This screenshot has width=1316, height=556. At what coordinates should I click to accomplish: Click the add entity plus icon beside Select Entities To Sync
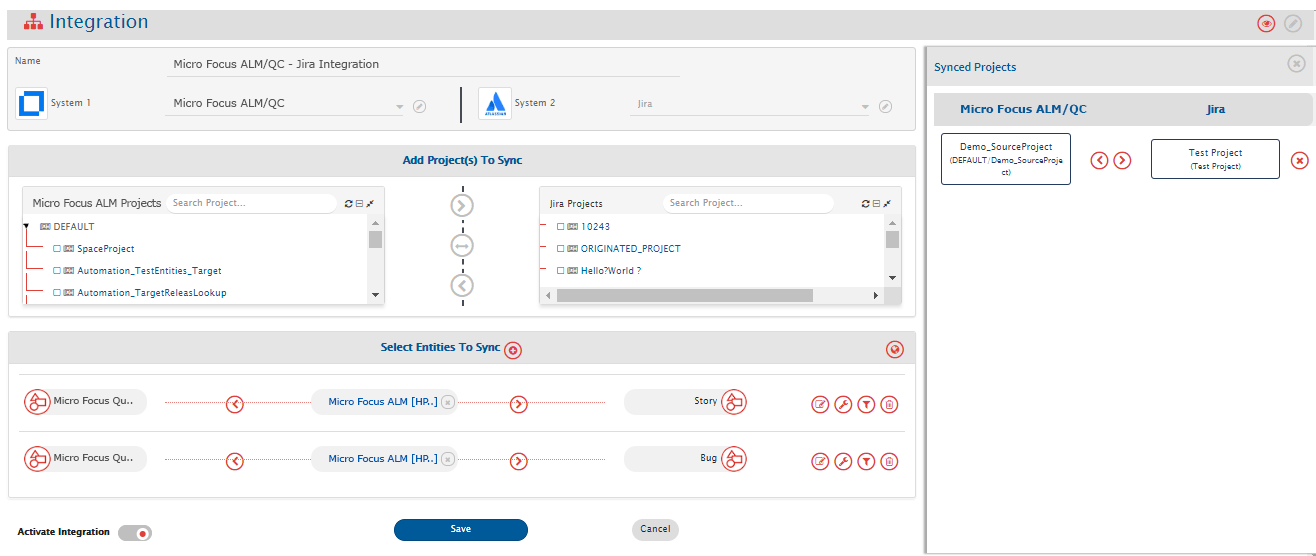pyautogui.click(x=513, y=350)
